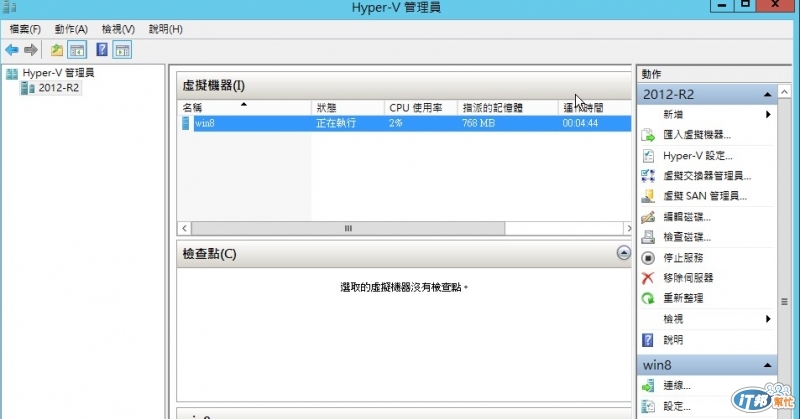Collapse the 2012-R2 actions section
Viewport: 800px width, 419px height.
pos(767,94)
